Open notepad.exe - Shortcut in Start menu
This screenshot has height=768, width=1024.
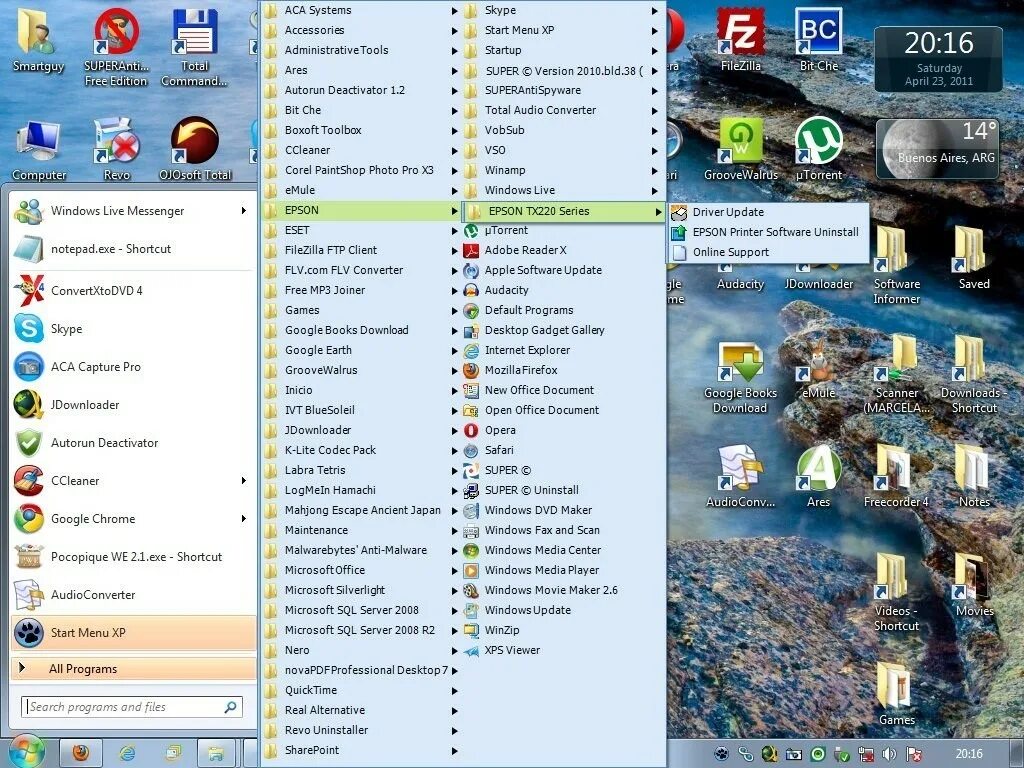pyautogui.click(x=133, y=249)
